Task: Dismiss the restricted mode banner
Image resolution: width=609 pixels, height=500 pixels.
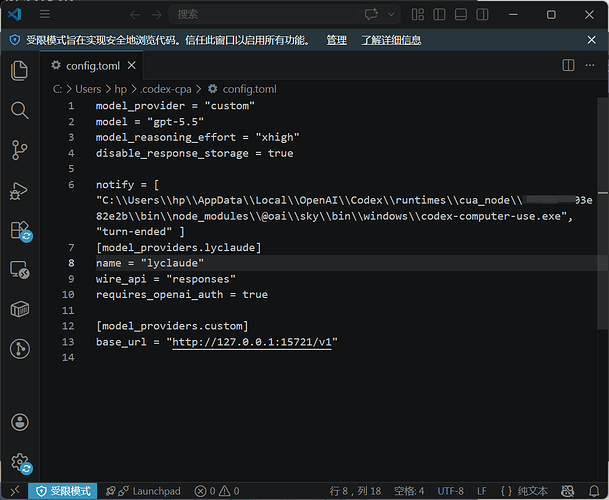Action: 591,40
